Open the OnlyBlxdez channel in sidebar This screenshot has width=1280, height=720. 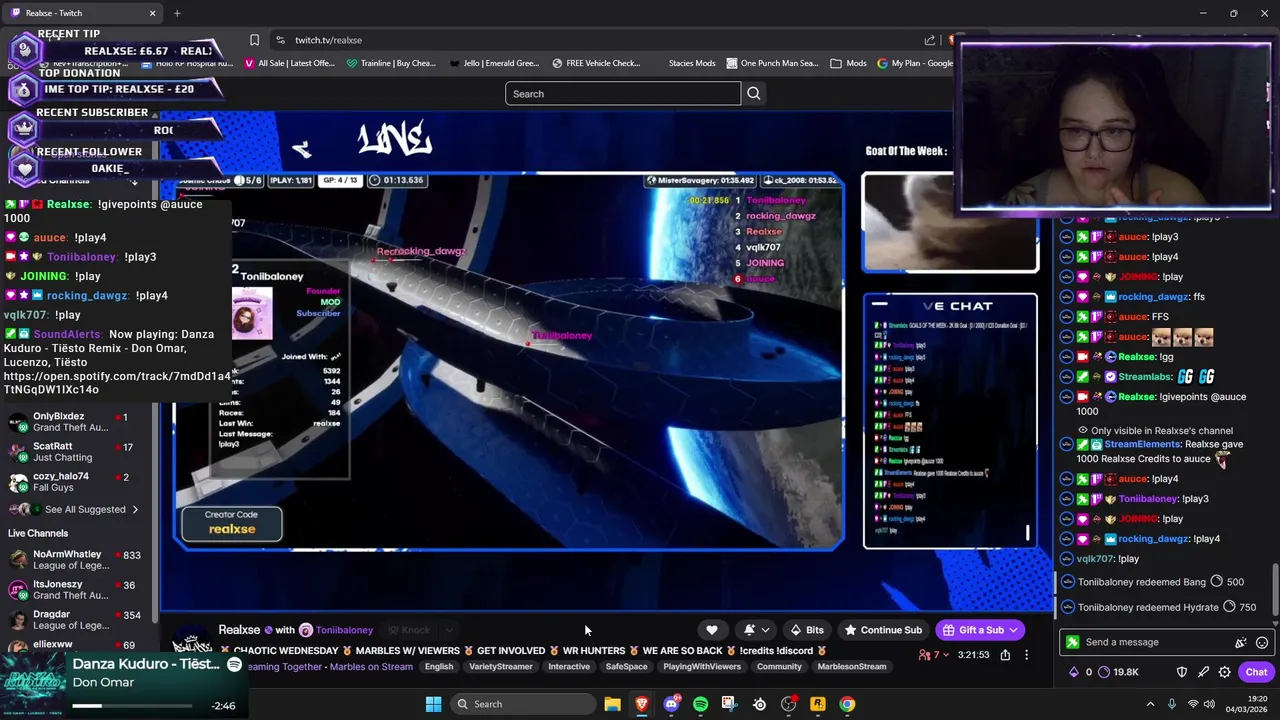[x=76, y=422]
